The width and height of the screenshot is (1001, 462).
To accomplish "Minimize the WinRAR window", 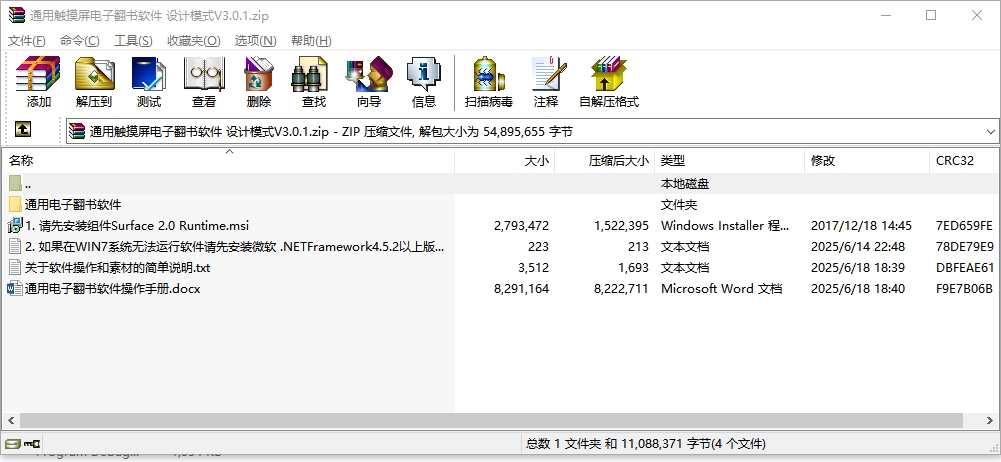I will coord(885,15).
